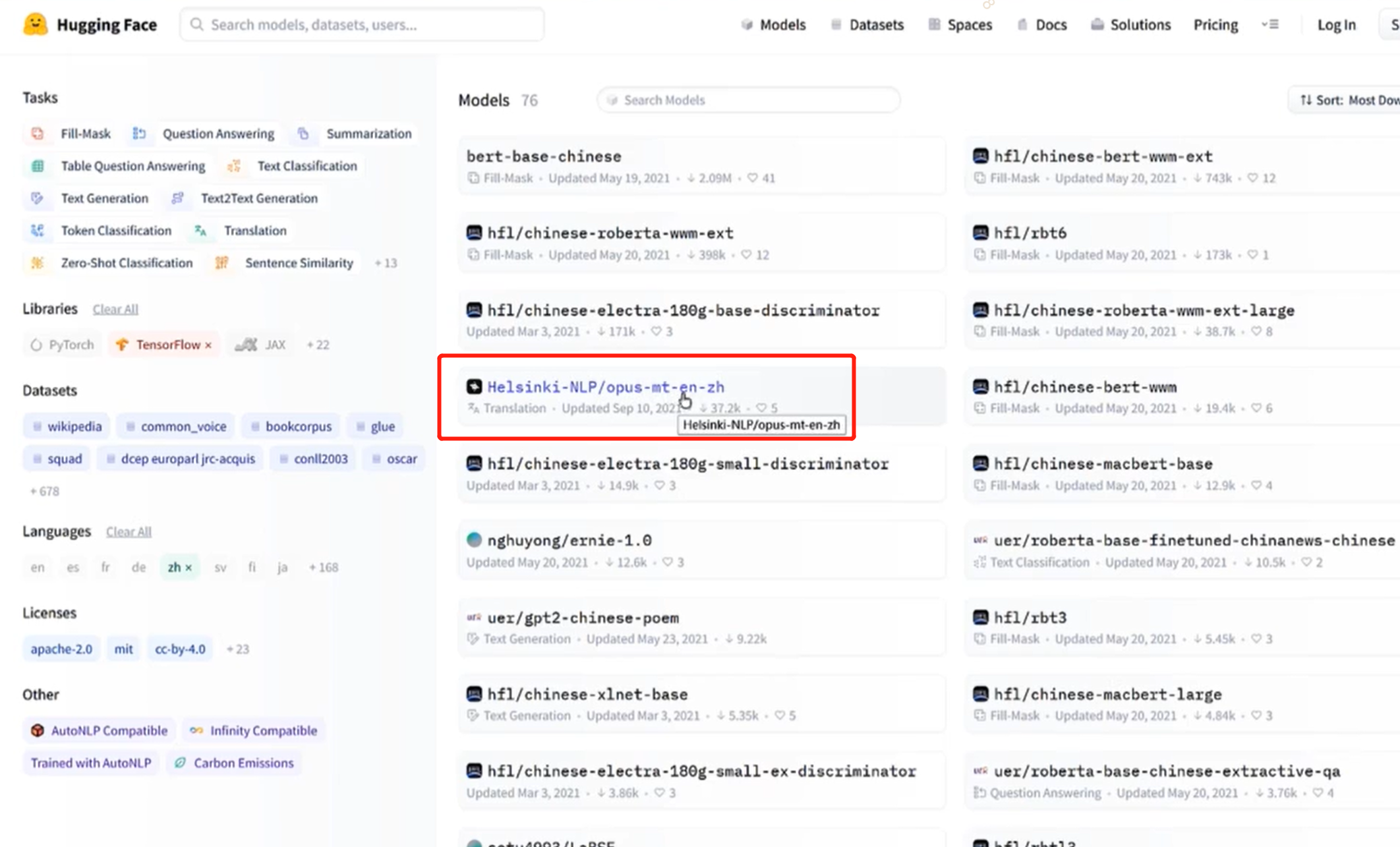Click the Infinity Compatible infinity icon
Viewport: 1400px width, 847px height.
point(196,730)
